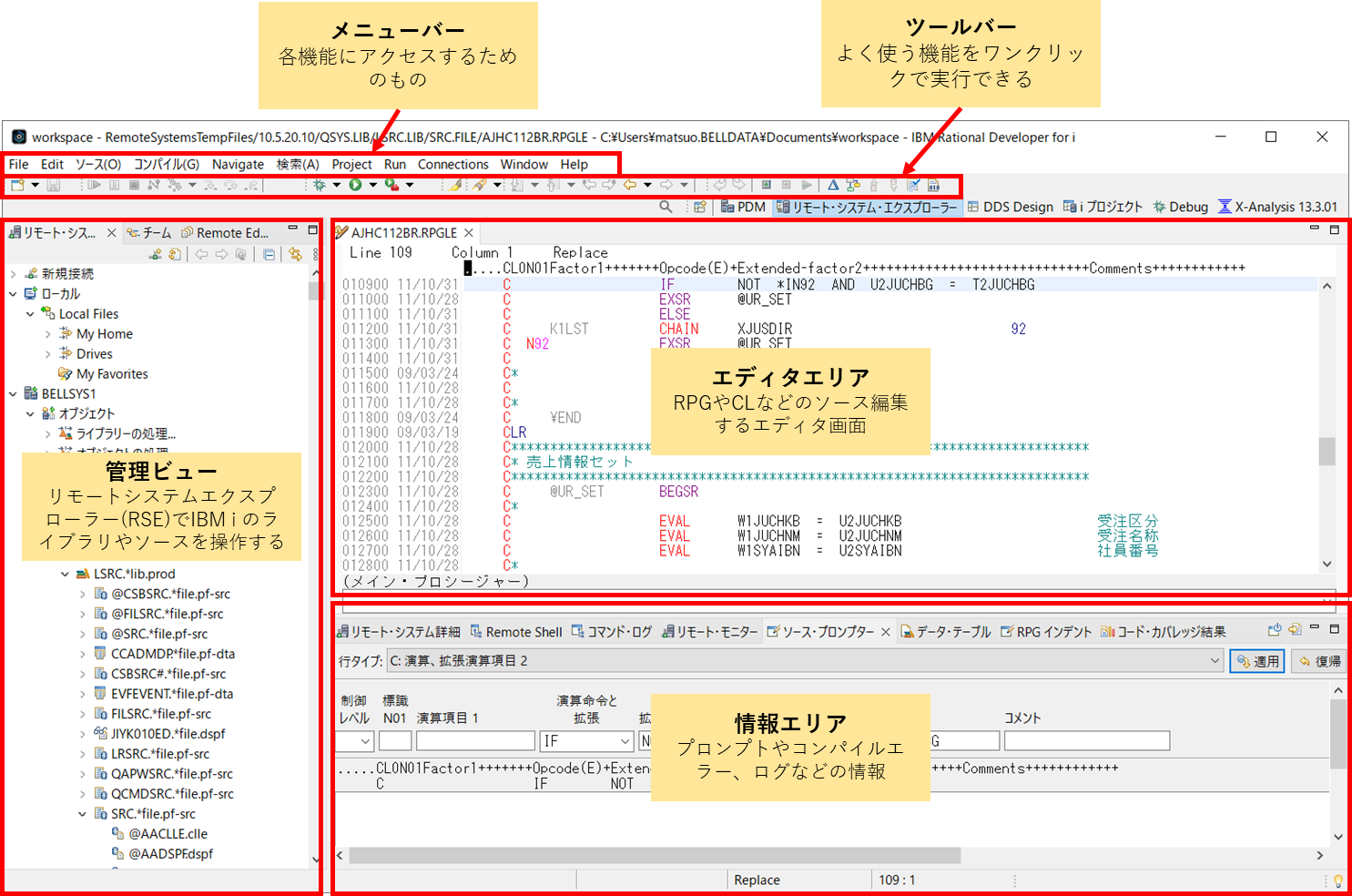Switch to the DDS Design perspective
1352x896 pixels.
(x=1010, y=207)
